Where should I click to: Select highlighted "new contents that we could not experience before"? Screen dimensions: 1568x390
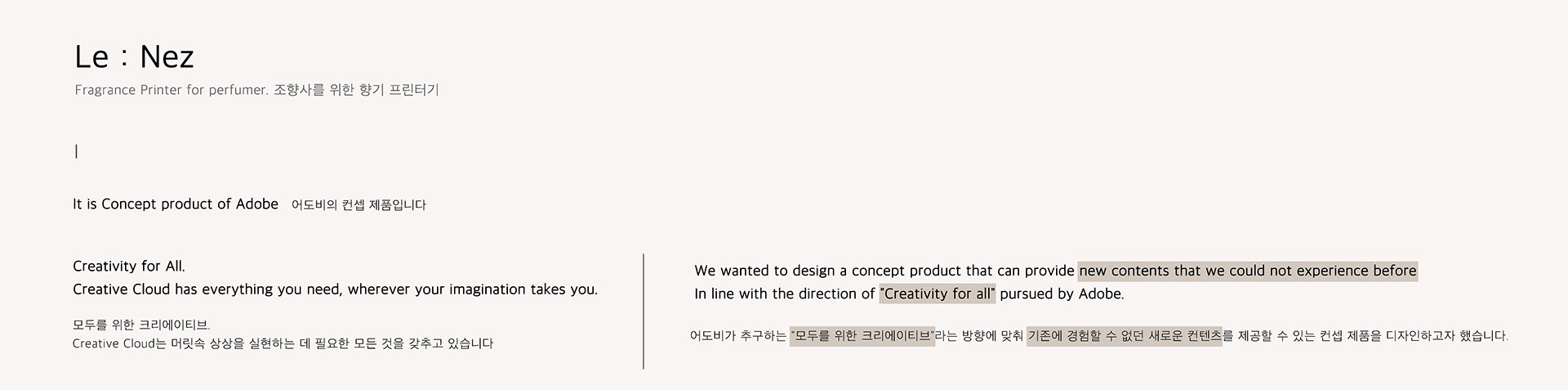(x=1247, y=271)
